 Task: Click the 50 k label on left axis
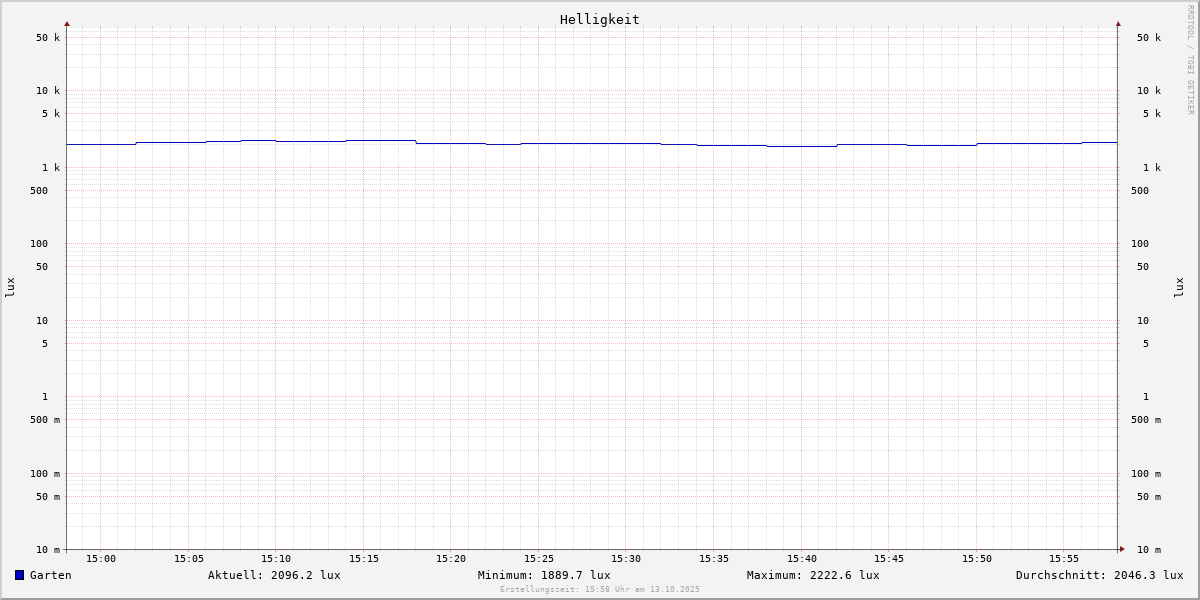pyautogui.click(x=48, y=38)
